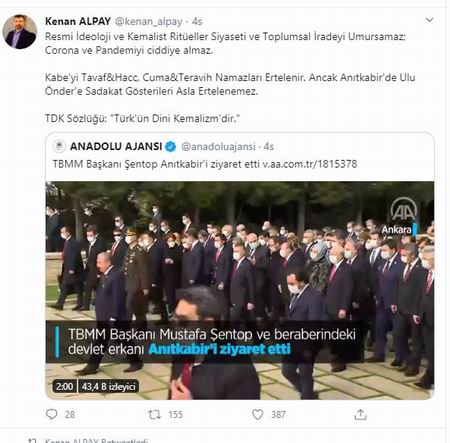450x443 pixels.
Task: Like the tweet with the heart icon
Action: 257,415
